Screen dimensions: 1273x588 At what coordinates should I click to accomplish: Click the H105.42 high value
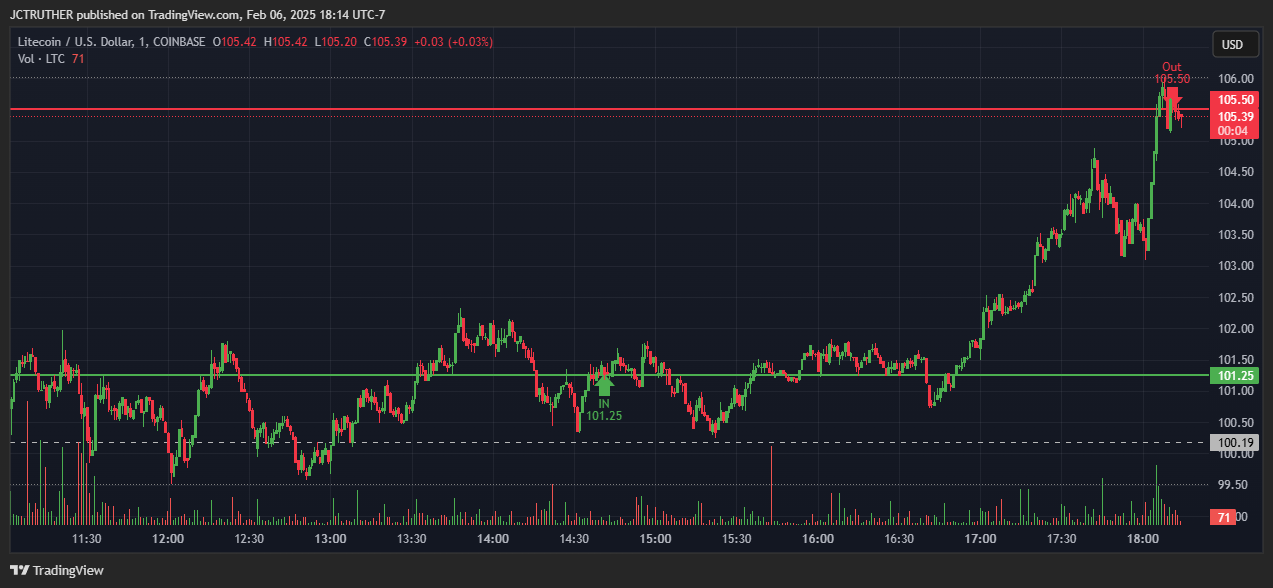click(x=285, y=42)
